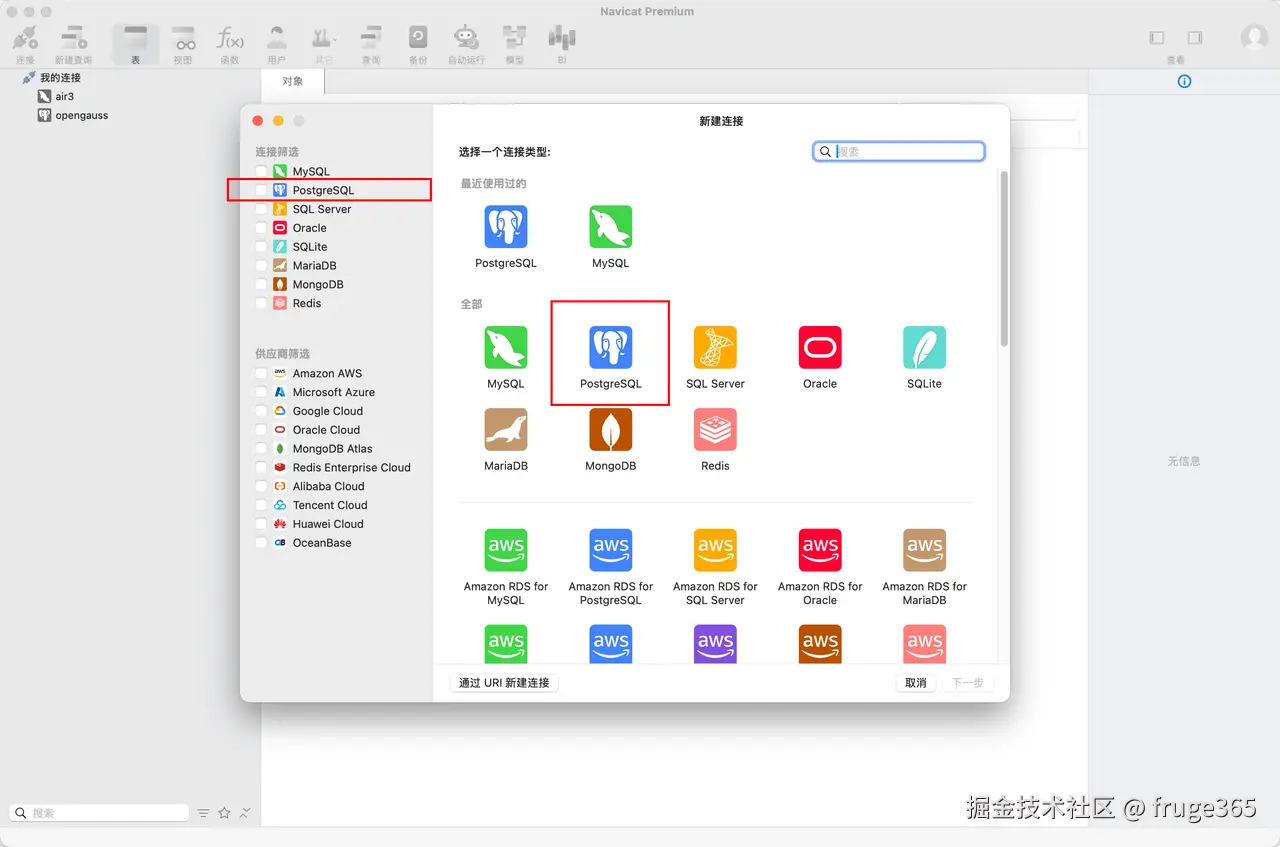Click the favorites star icon in sidebar footer
The height and width of the screenshot is (847, 1280).
224,813
